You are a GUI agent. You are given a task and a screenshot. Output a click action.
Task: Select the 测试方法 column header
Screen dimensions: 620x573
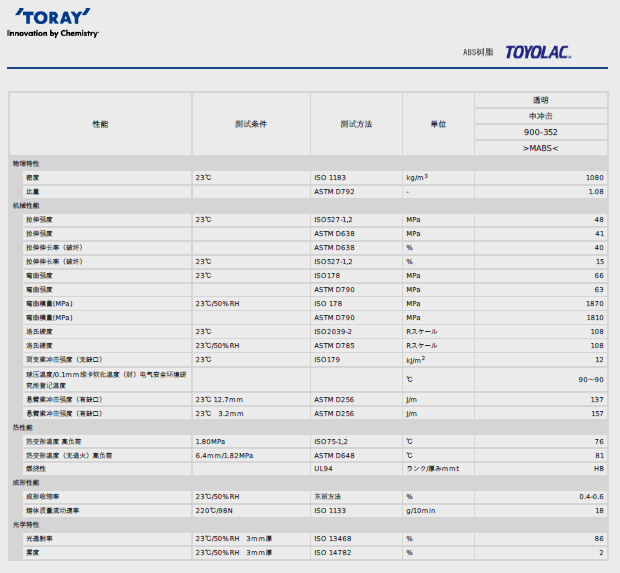[x=355, y=124]
